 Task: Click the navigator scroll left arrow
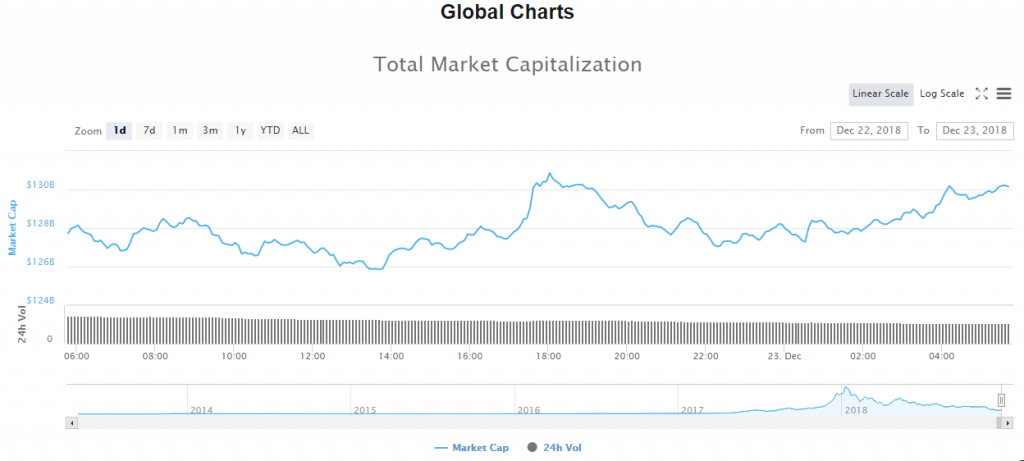(x=71, y=423)
